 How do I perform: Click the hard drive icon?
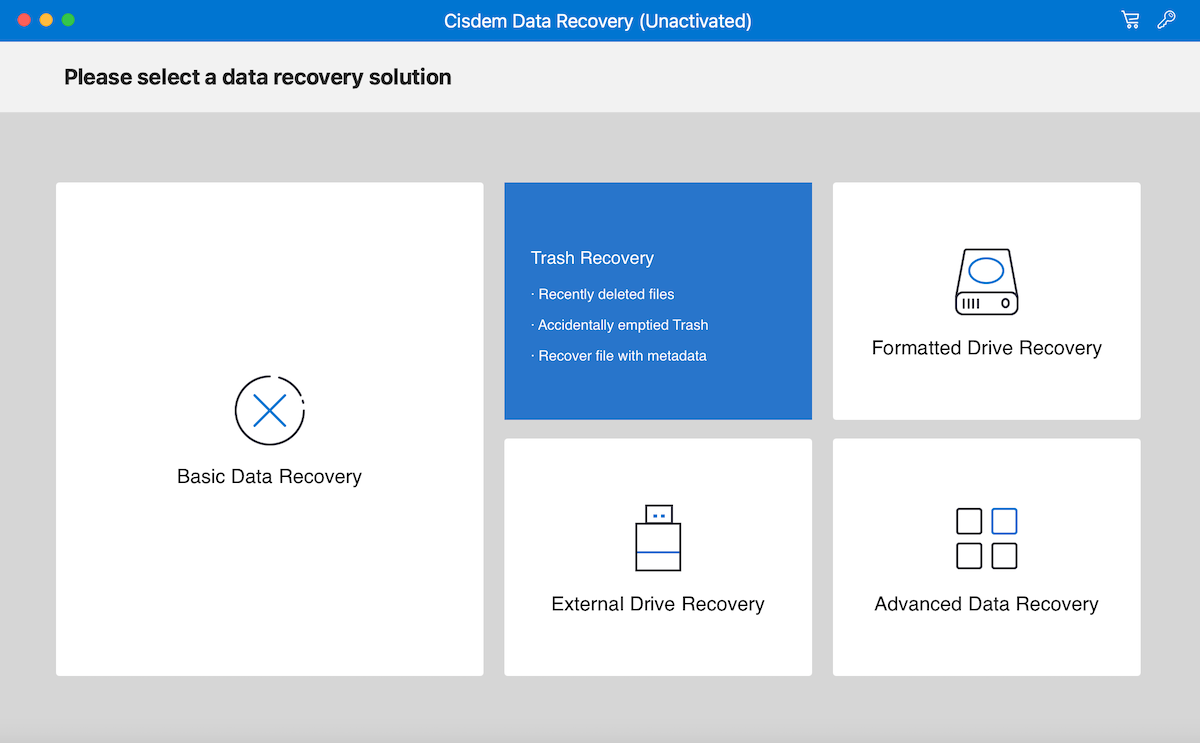(986, 282)
